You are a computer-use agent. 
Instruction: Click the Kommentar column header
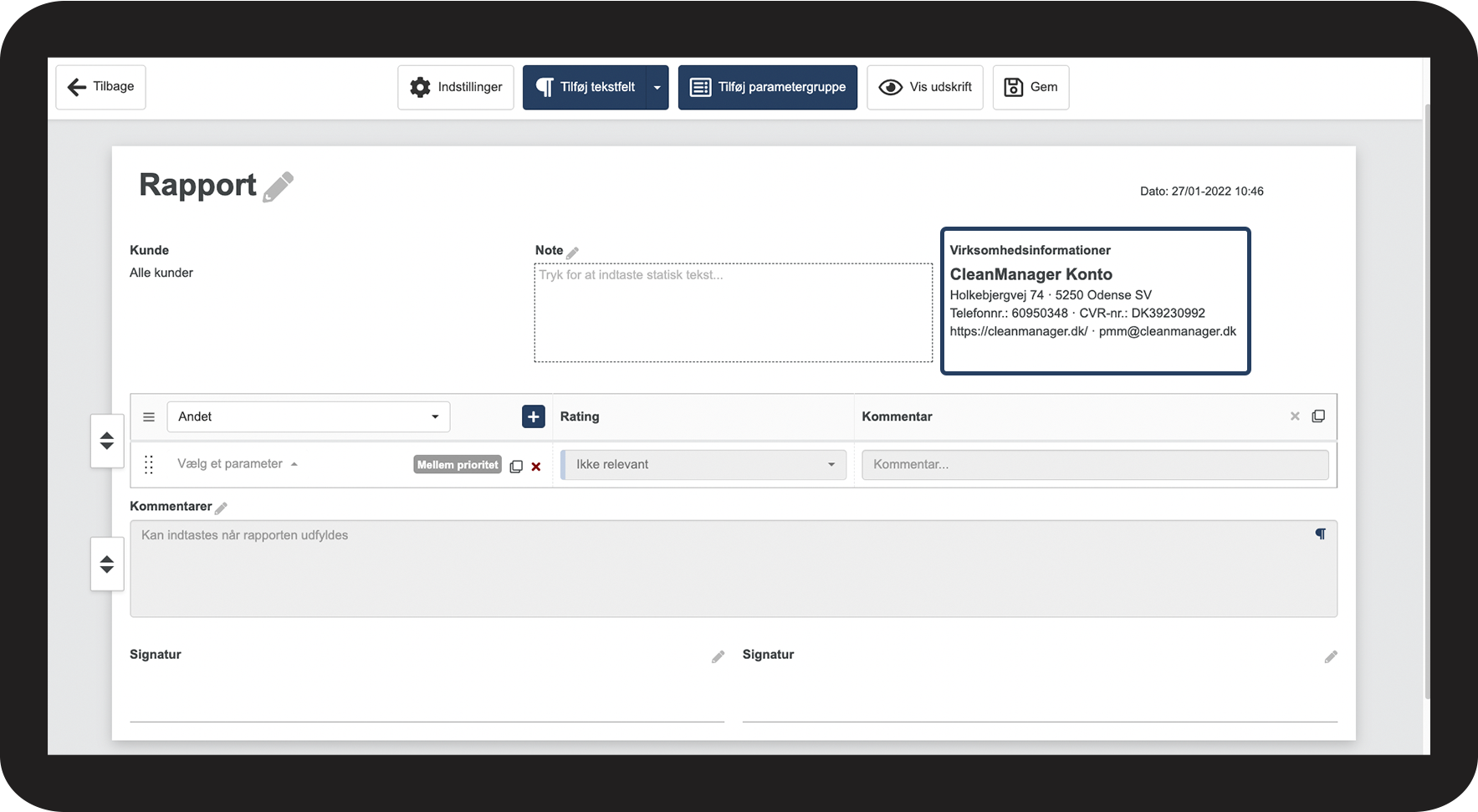coord(897,416)
